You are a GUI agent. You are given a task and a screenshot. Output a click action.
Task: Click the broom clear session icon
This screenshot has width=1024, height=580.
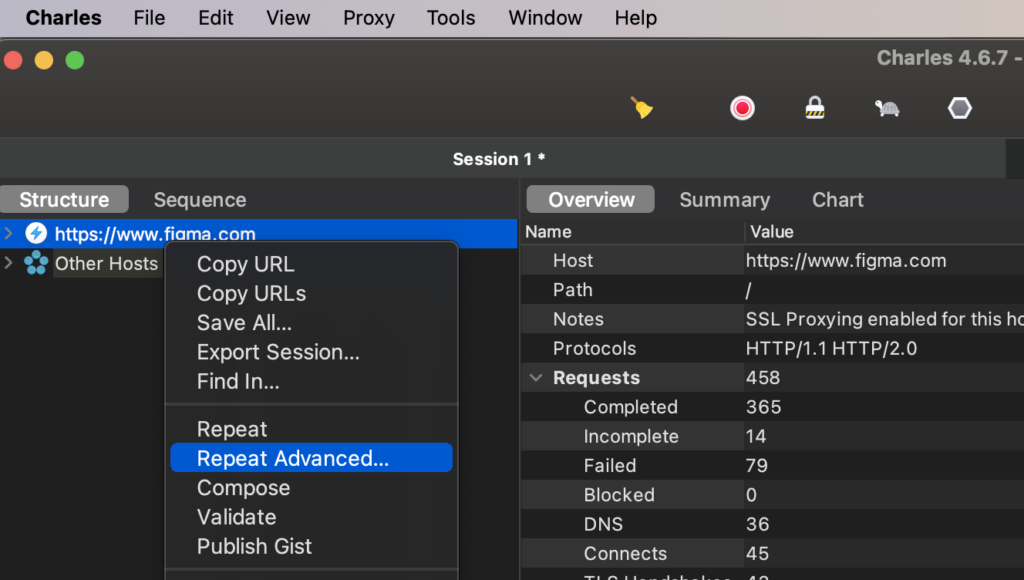(x=641, y=108)
